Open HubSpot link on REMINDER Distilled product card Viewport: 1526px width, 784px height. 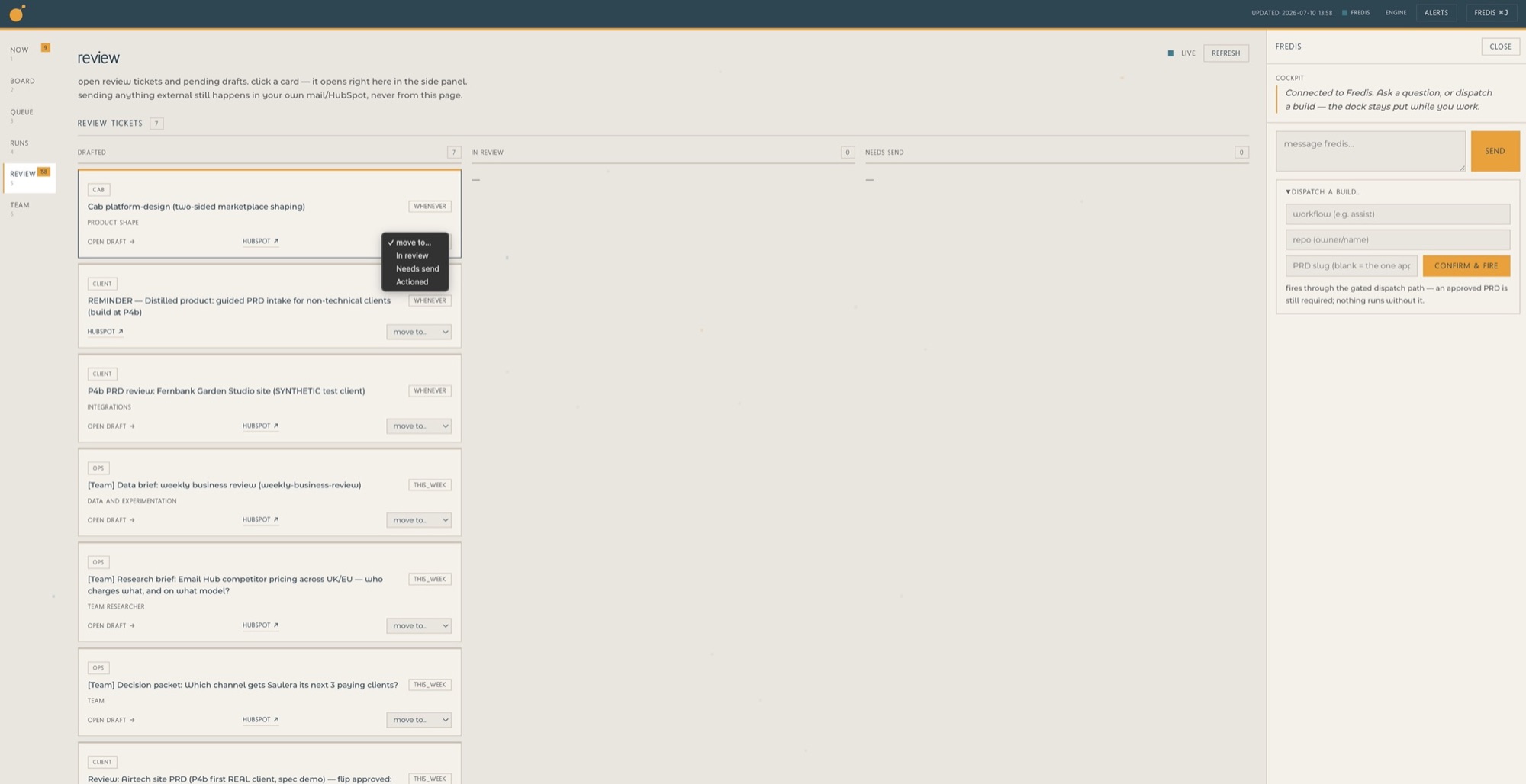click(105, 332)
